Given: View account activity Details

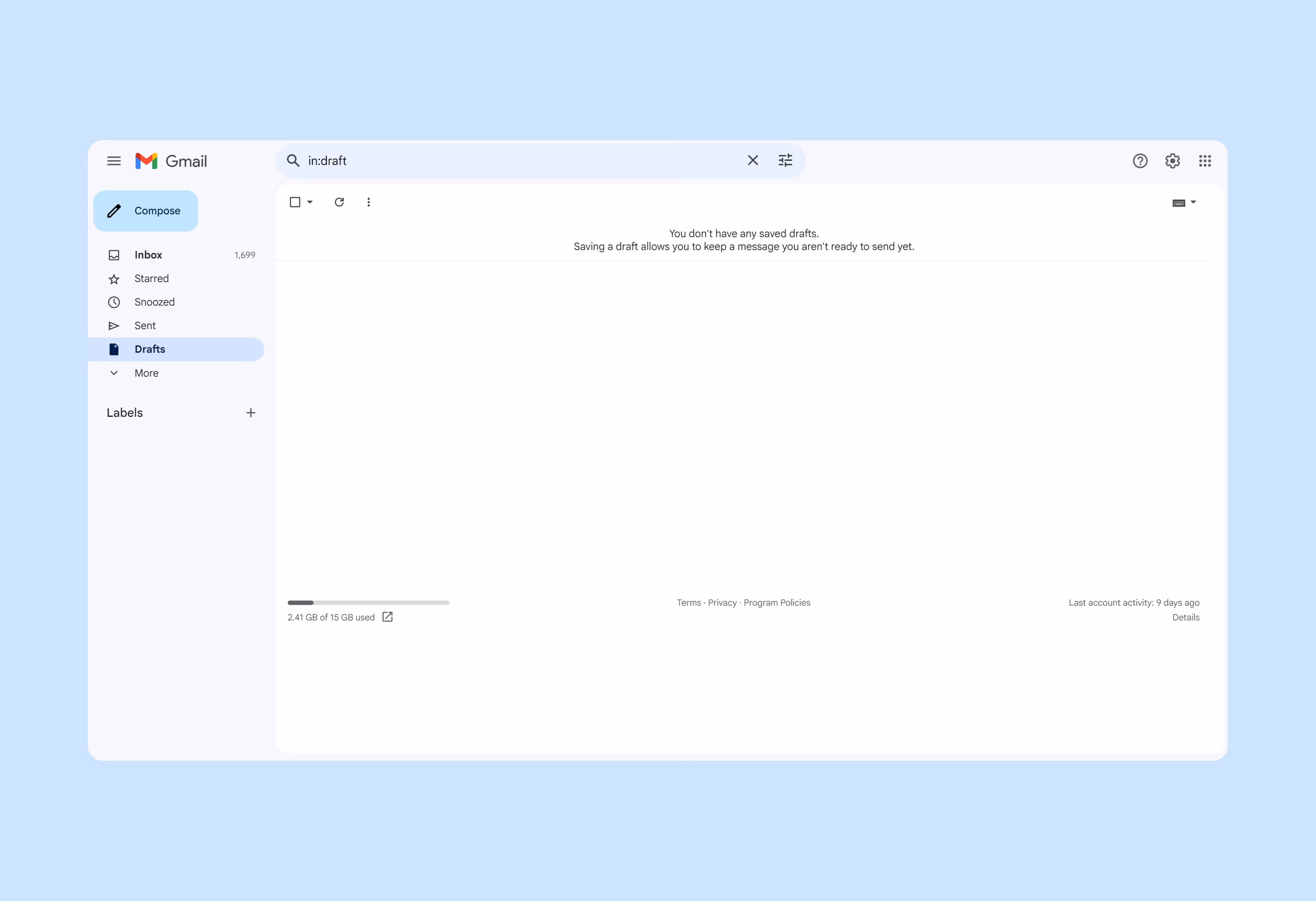Looking at the screenshot, I should coord(1186,617).
